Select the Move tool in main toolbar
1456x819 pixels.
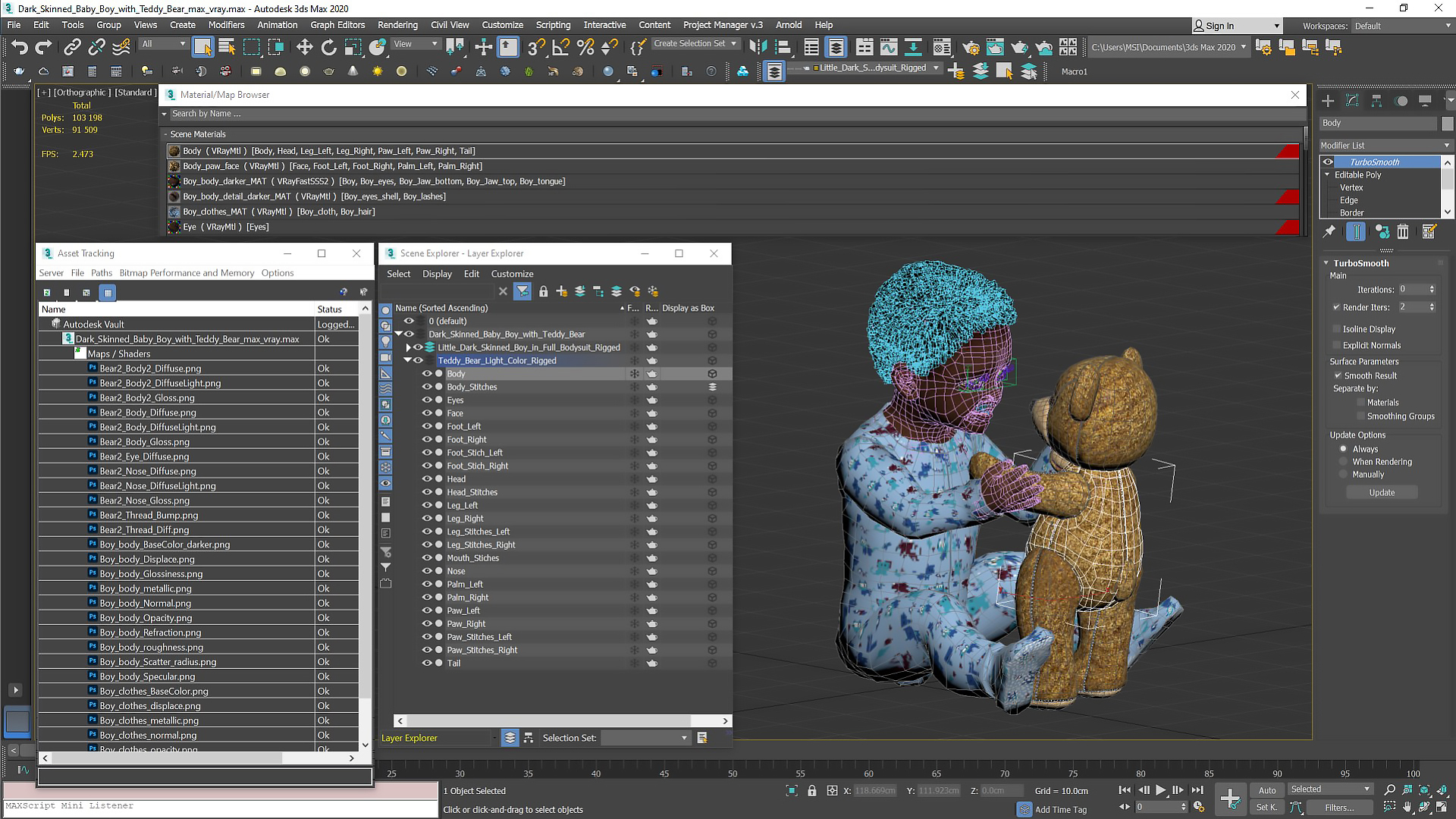click(303, 46)
